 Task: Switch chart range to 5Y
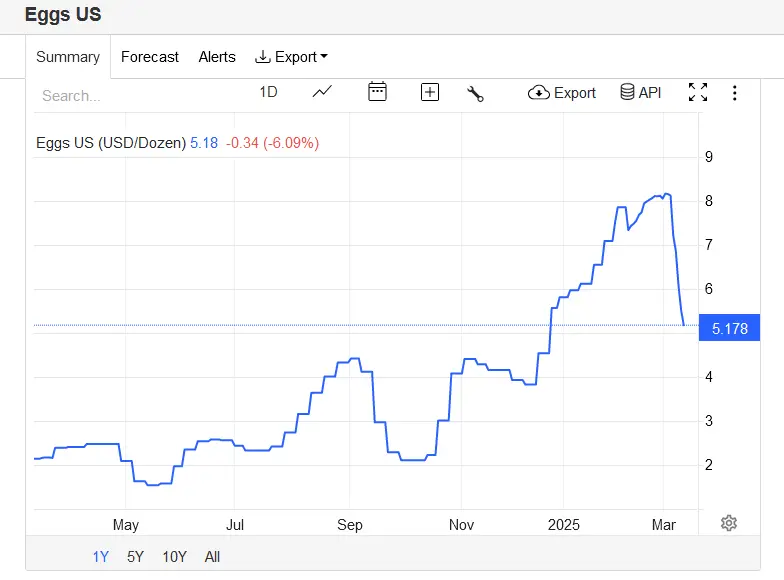tap(135, 557)
